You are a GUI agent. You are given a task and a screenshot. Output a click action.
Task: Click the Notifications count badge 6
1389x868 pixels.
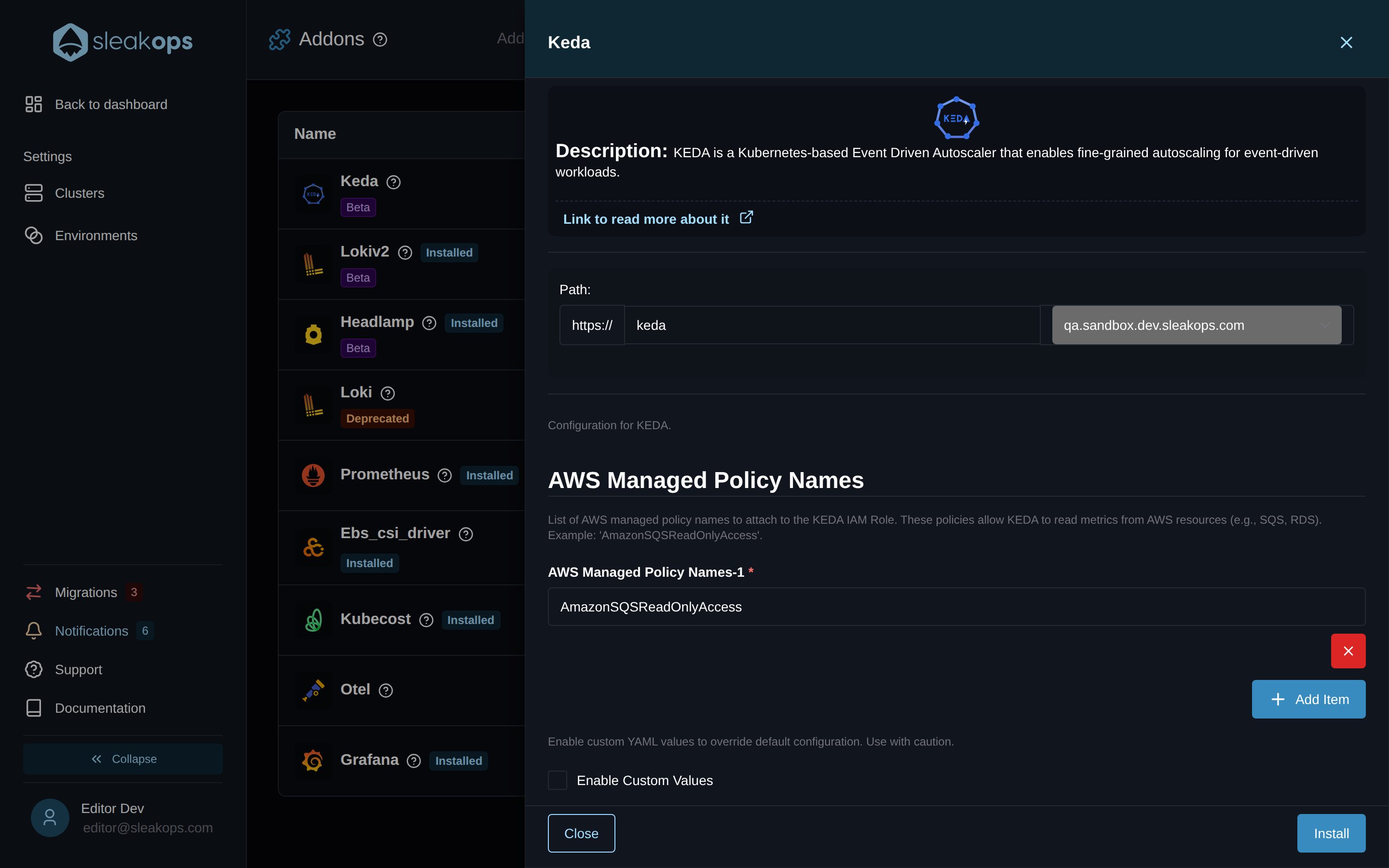coord(145,630)
